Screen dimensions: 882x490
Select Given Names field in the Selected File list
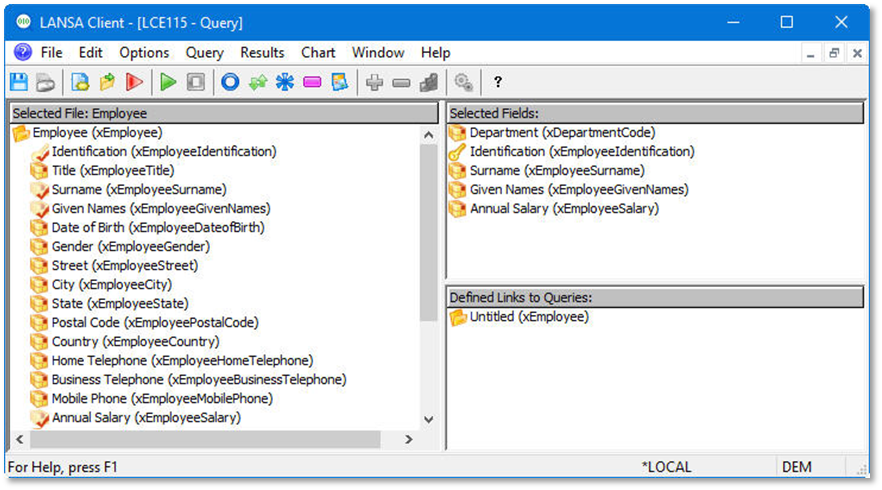pyautogui.click(x=151, y=209)
